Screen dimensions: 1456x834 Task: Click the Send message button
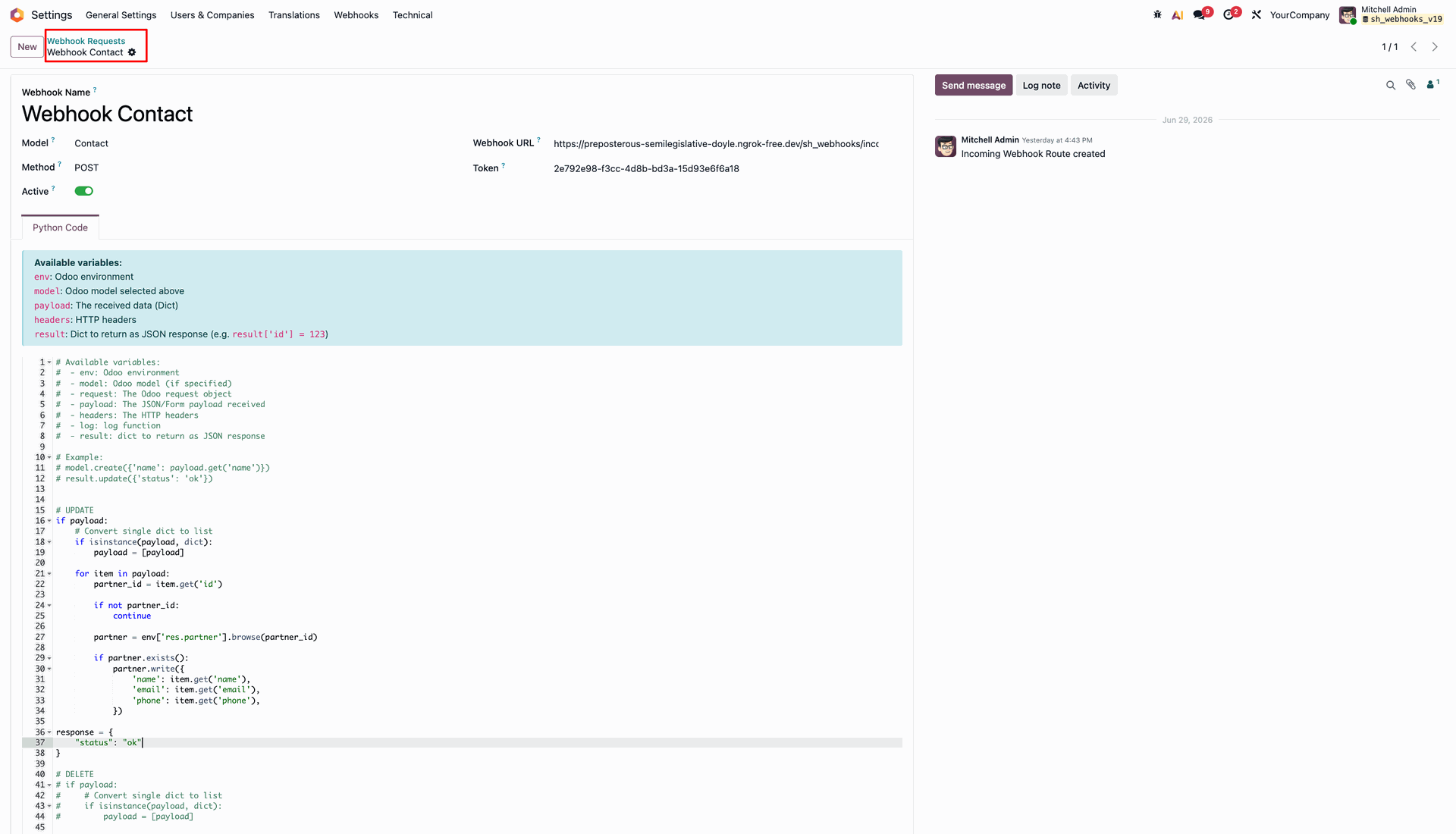click(x=974, y=86)
